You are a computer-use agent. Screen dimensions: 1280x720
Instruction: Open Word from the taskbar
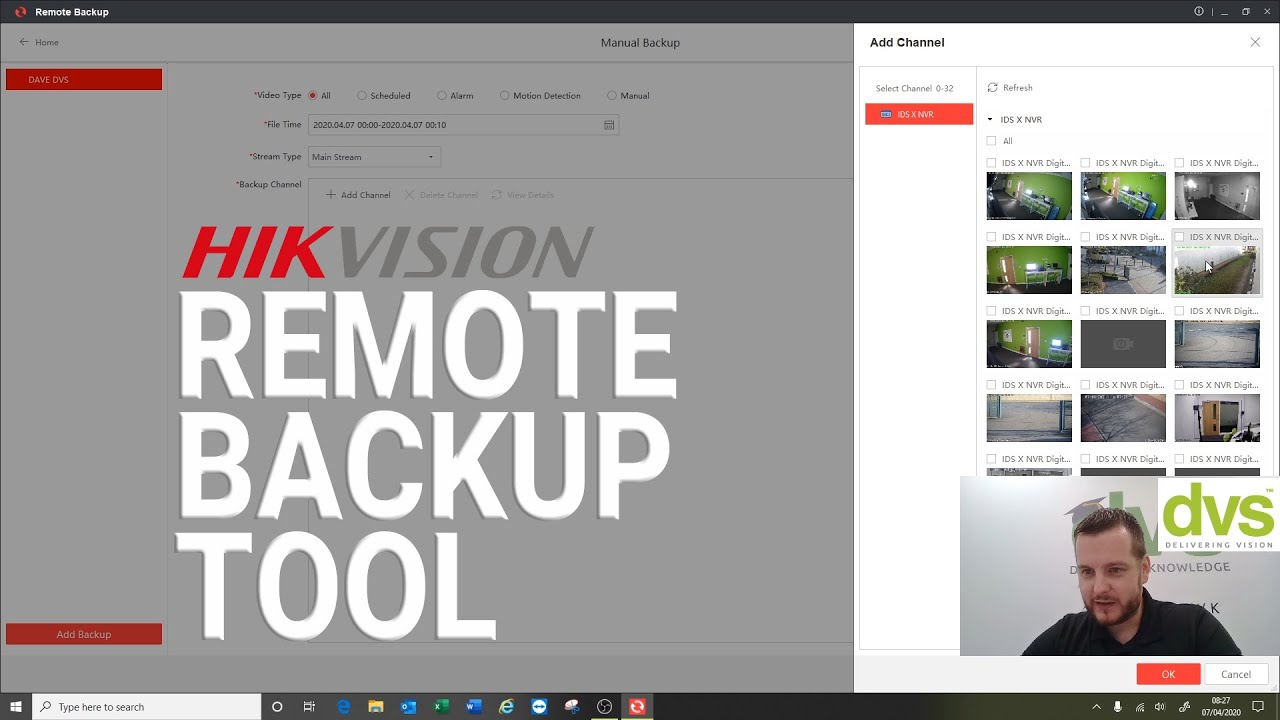pyautogui.click(x=474, y=707)
